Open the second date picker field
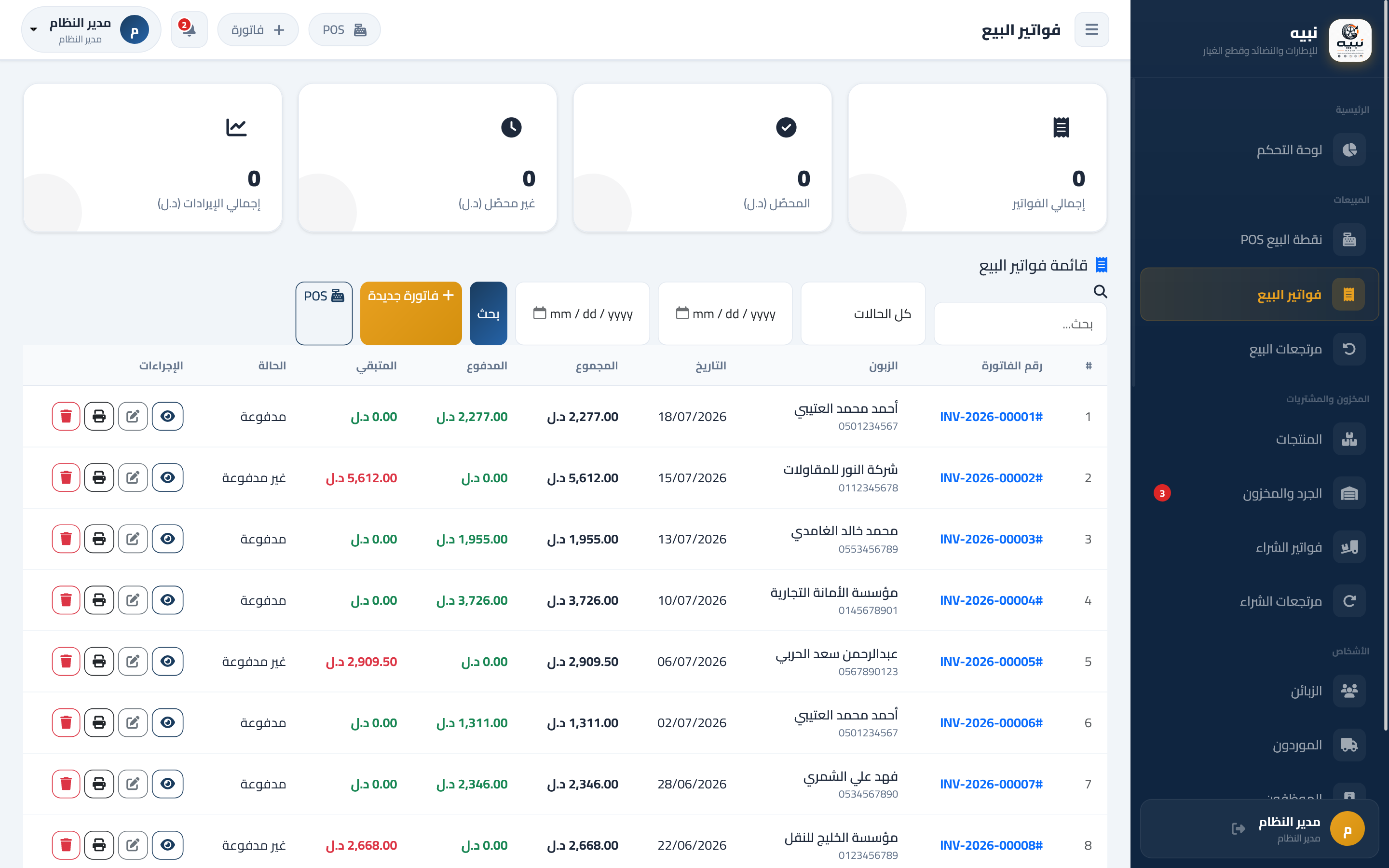This screenshot has width=1389, height=868. (583, 313)
